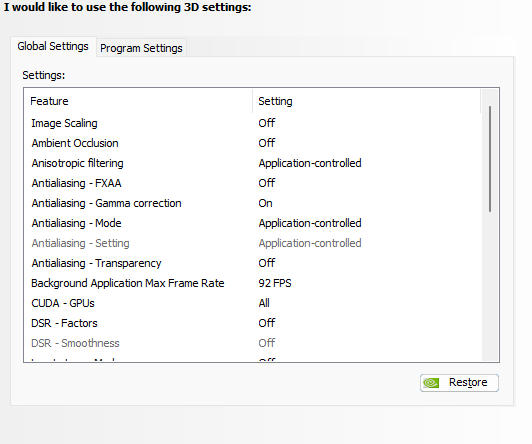Viewport: 532px width, 444px height.
Task: Click the NVIDIA logo icon on Restore button
Action: pyautogui.click(x=431, y=383)
